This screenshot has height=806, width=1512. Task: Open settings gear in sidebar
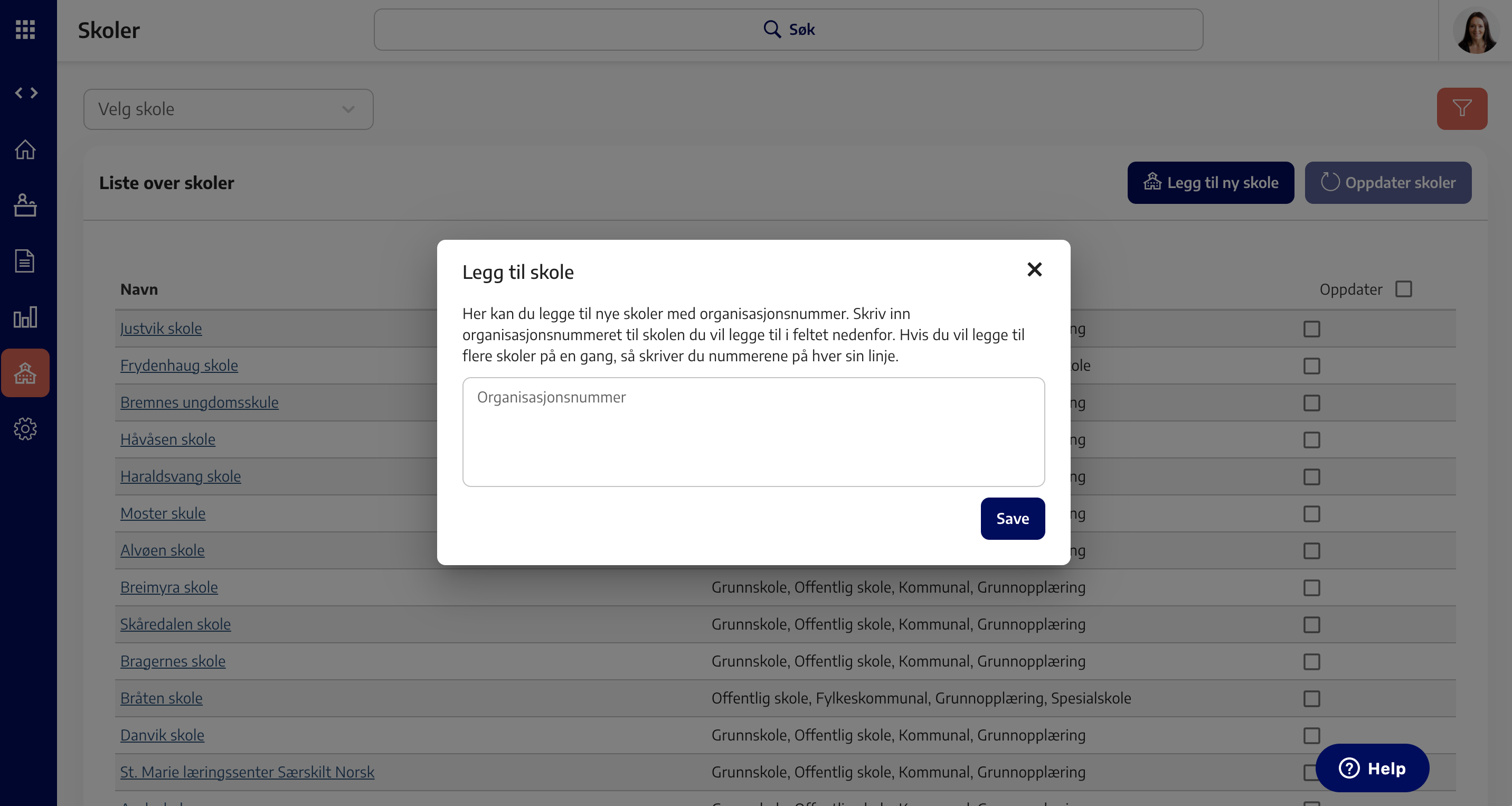coord(25,429)
